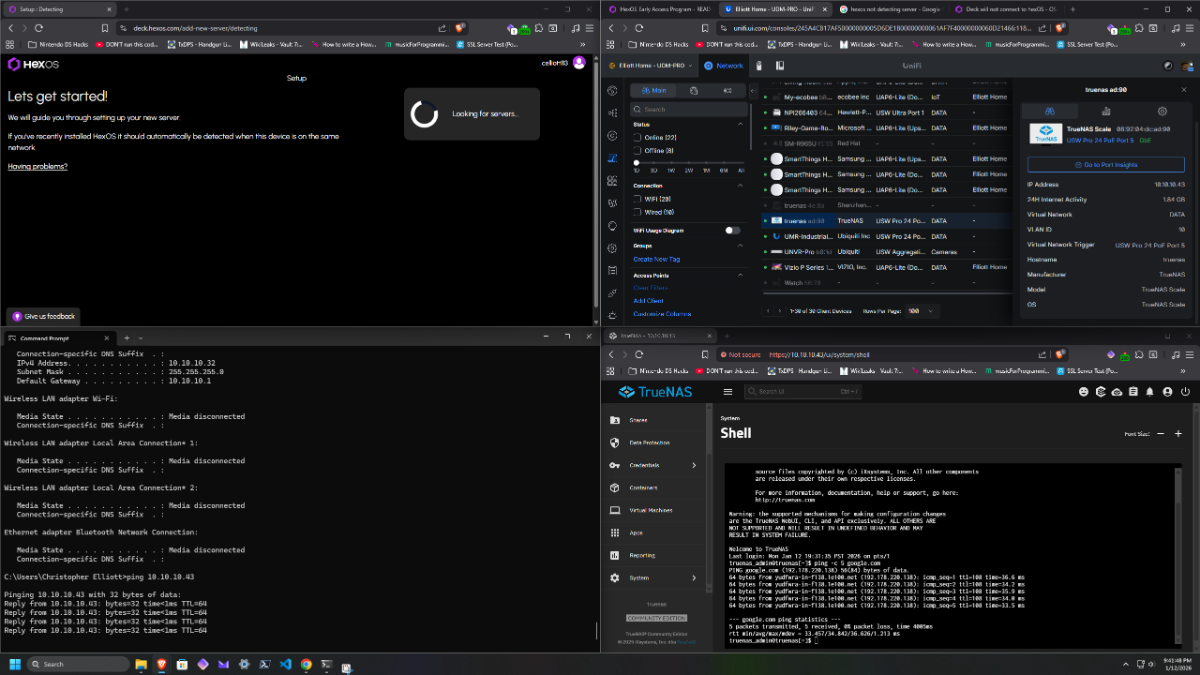The width and height of the screenshot is (1200, 675).
Task: Open settings gear tab in truenas device panel
Action: coord(1162,112)
